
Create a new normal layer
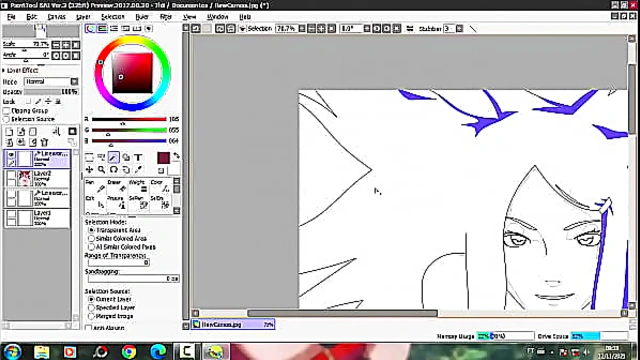tap(9, 131)
